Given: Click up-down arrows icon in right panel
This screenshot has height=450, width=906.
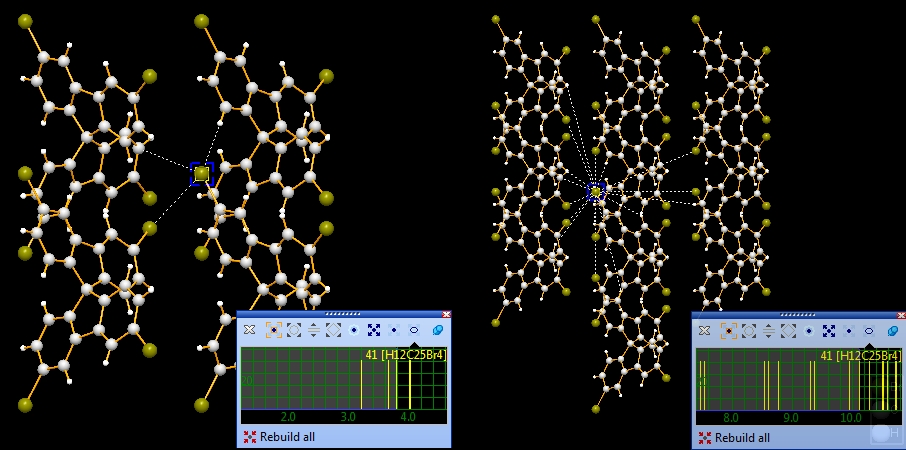Looking at the screenshot, I should 768,330.
